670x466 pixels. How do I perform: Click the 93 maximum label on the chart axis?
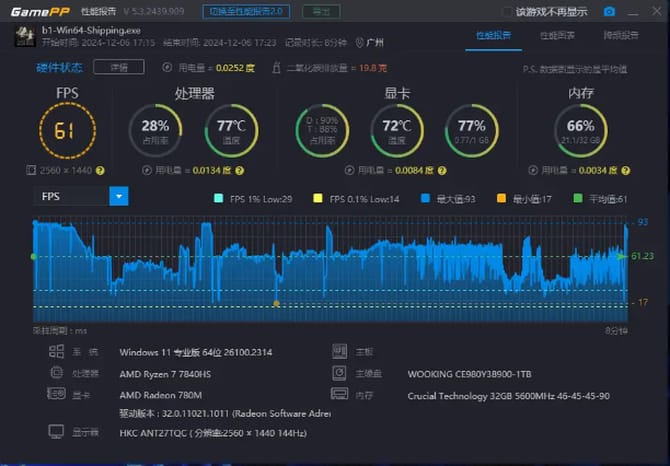coord(643,222)
